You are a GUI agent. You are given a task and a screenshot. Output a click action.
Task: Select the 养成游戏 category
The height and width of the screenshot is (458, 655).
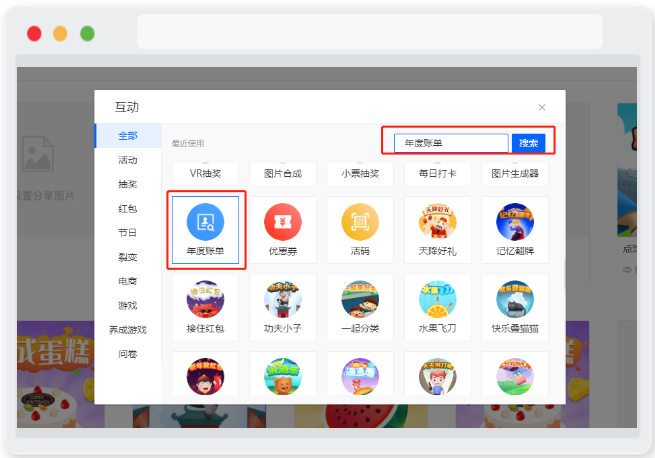[x=128, y=330]
